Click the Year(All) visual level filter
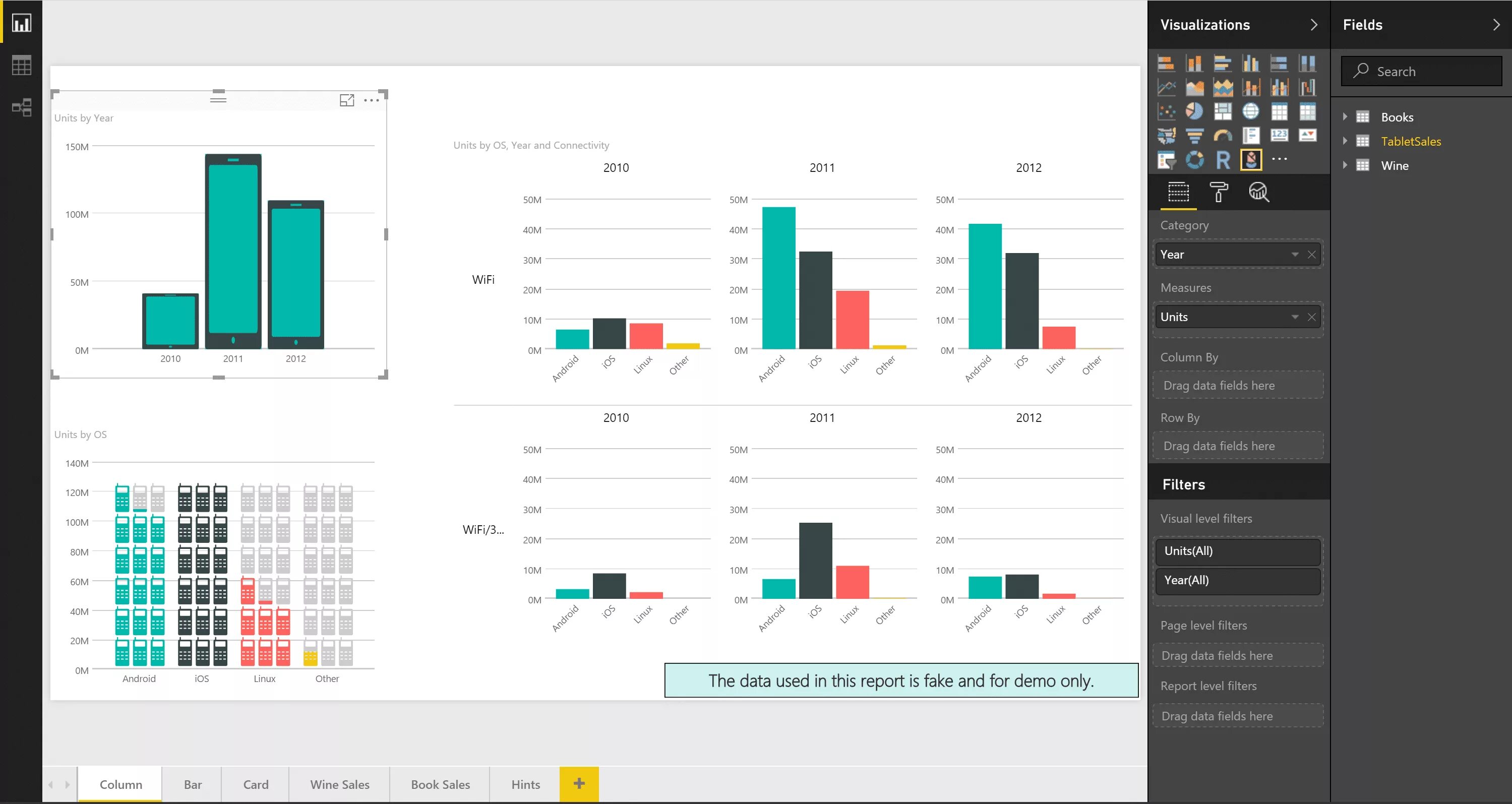 (1238, 580)
